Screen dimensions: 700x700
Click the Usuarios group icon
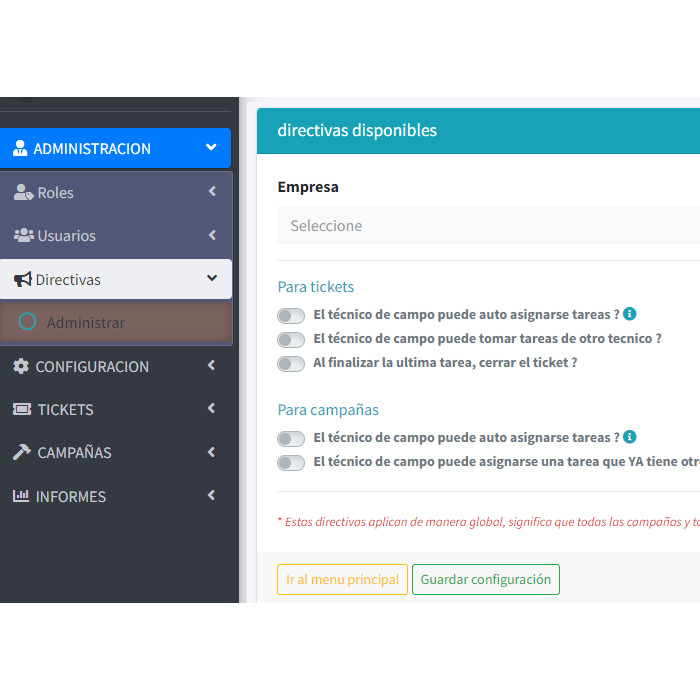point(23,236)
